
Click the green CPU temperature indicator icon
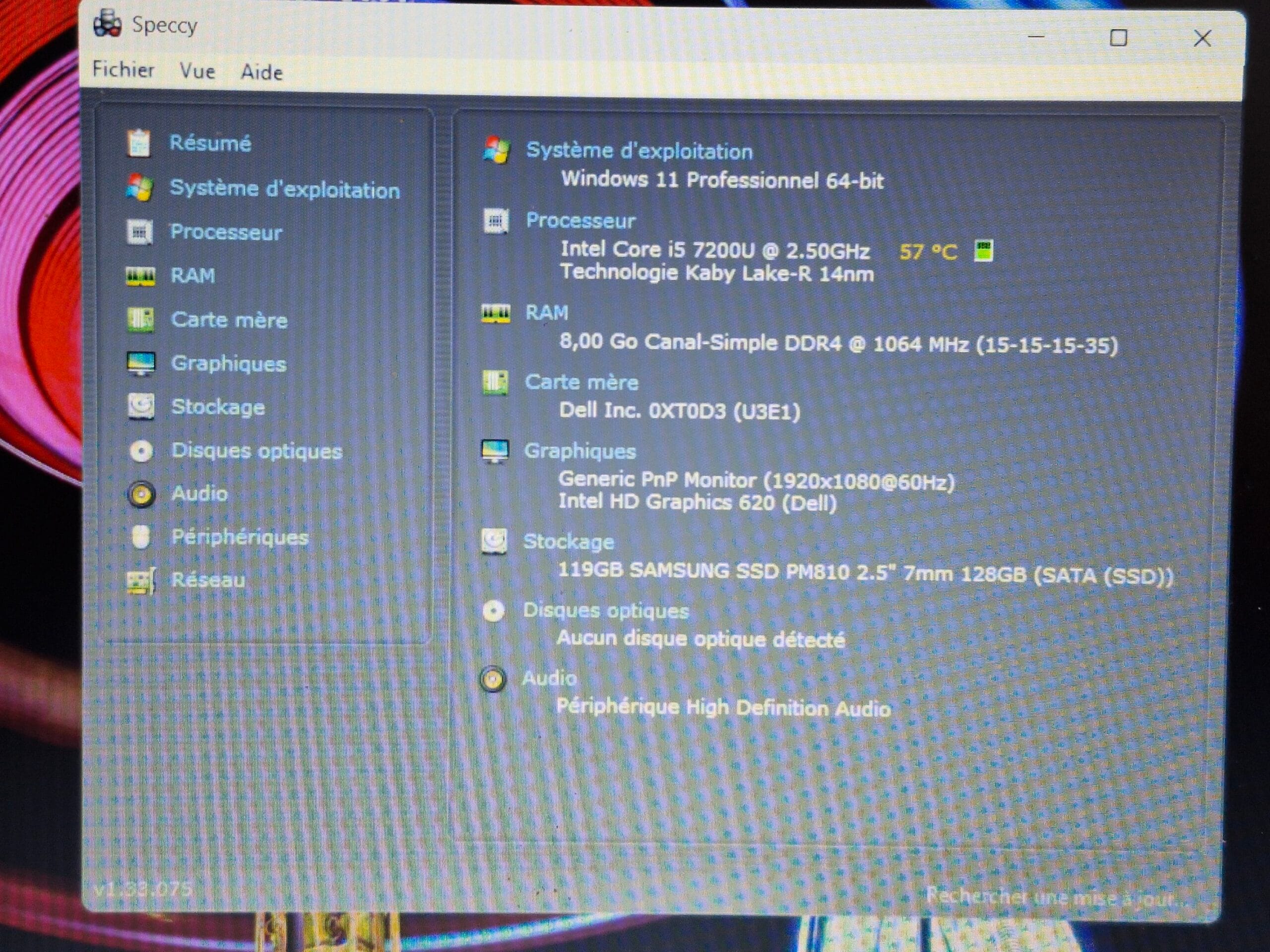click(984, 251)
